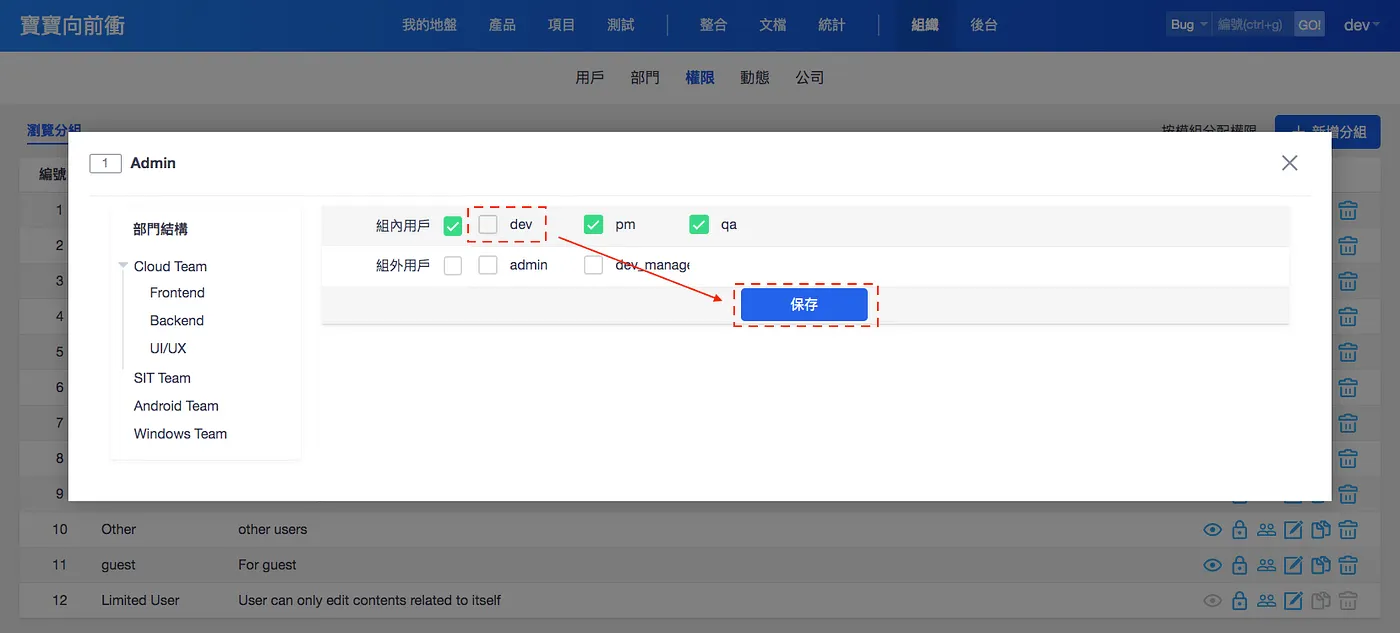Delete the guest group with trash icon
Viewport: 1400px width, 633px height.
(1348, 565)
